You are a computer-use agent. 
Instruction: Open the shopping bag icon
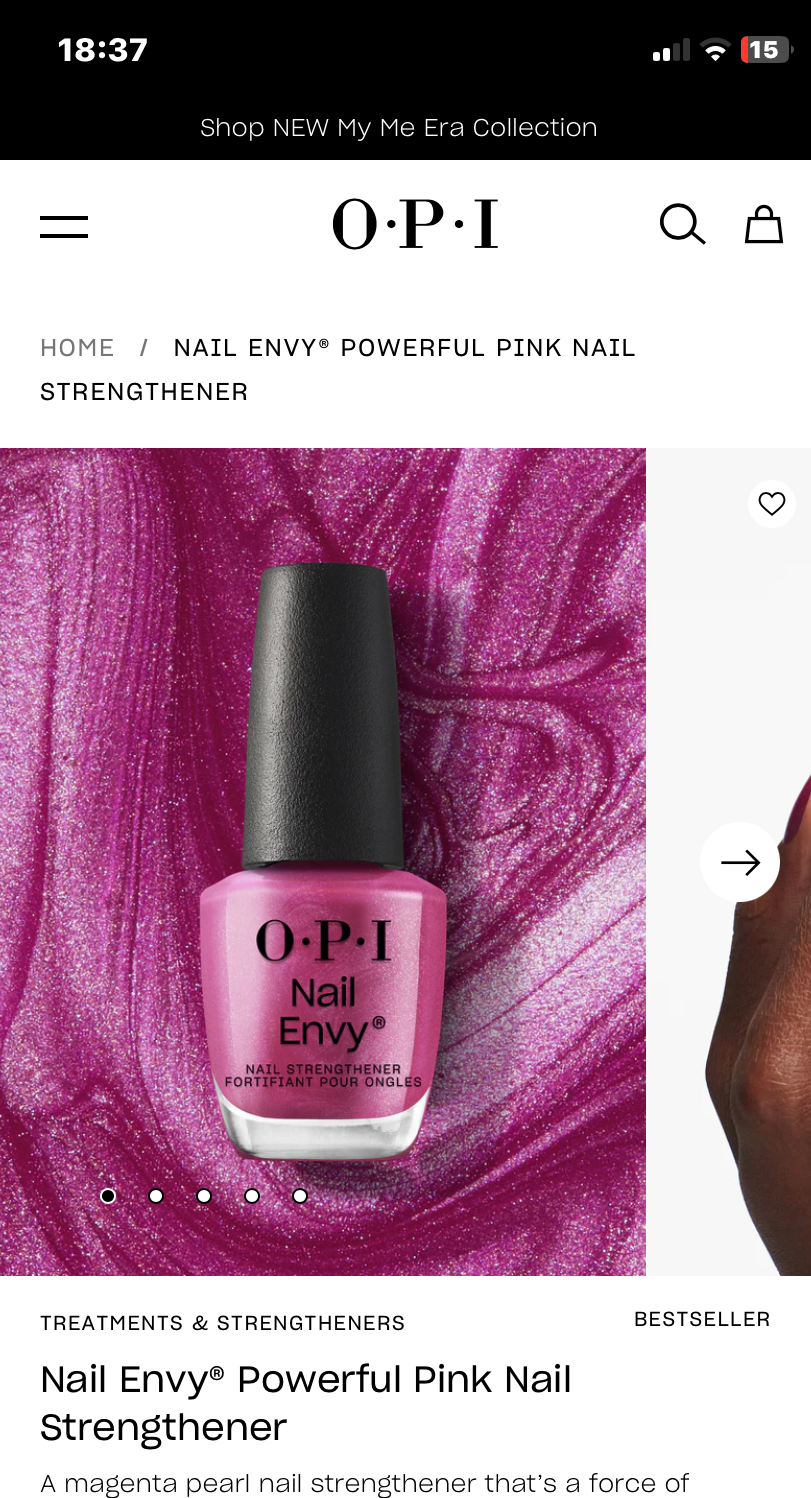764,224
